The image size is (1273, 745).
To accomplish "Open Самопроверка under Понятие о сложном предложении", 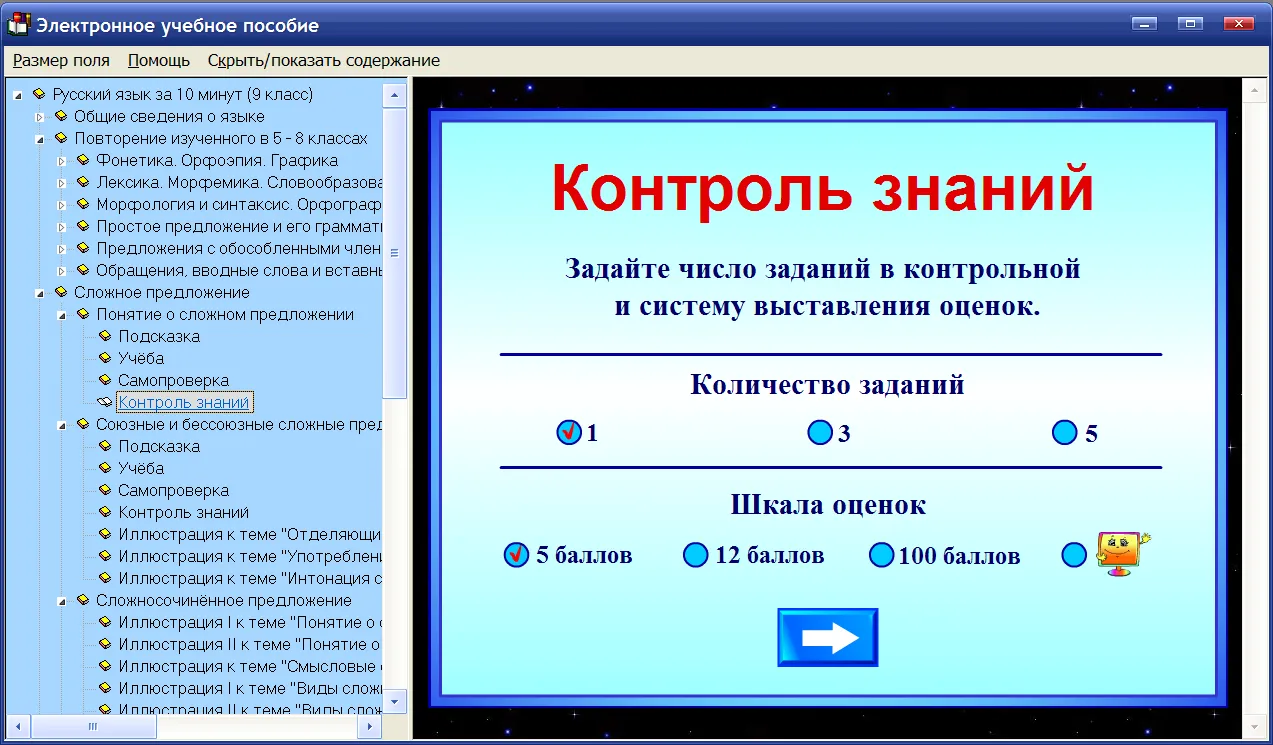I will pyautogui.click(x=174, y=380).
